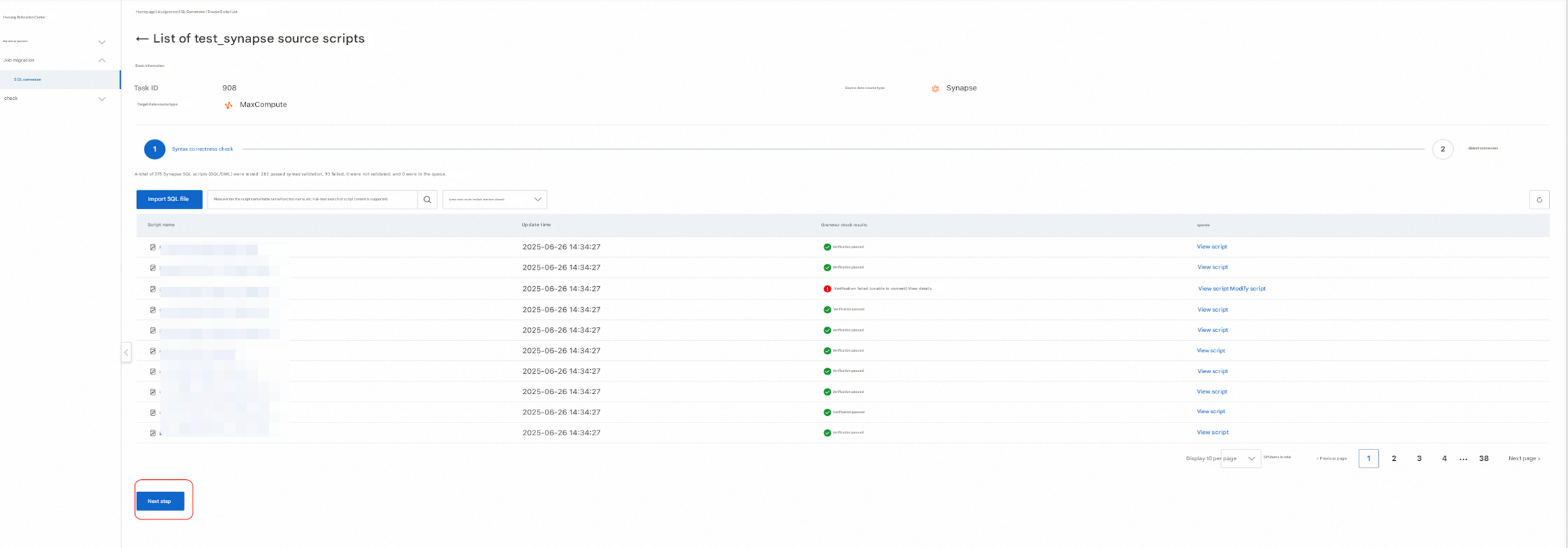Go back using the arrow beside the page title

click(x=142, y=39)
